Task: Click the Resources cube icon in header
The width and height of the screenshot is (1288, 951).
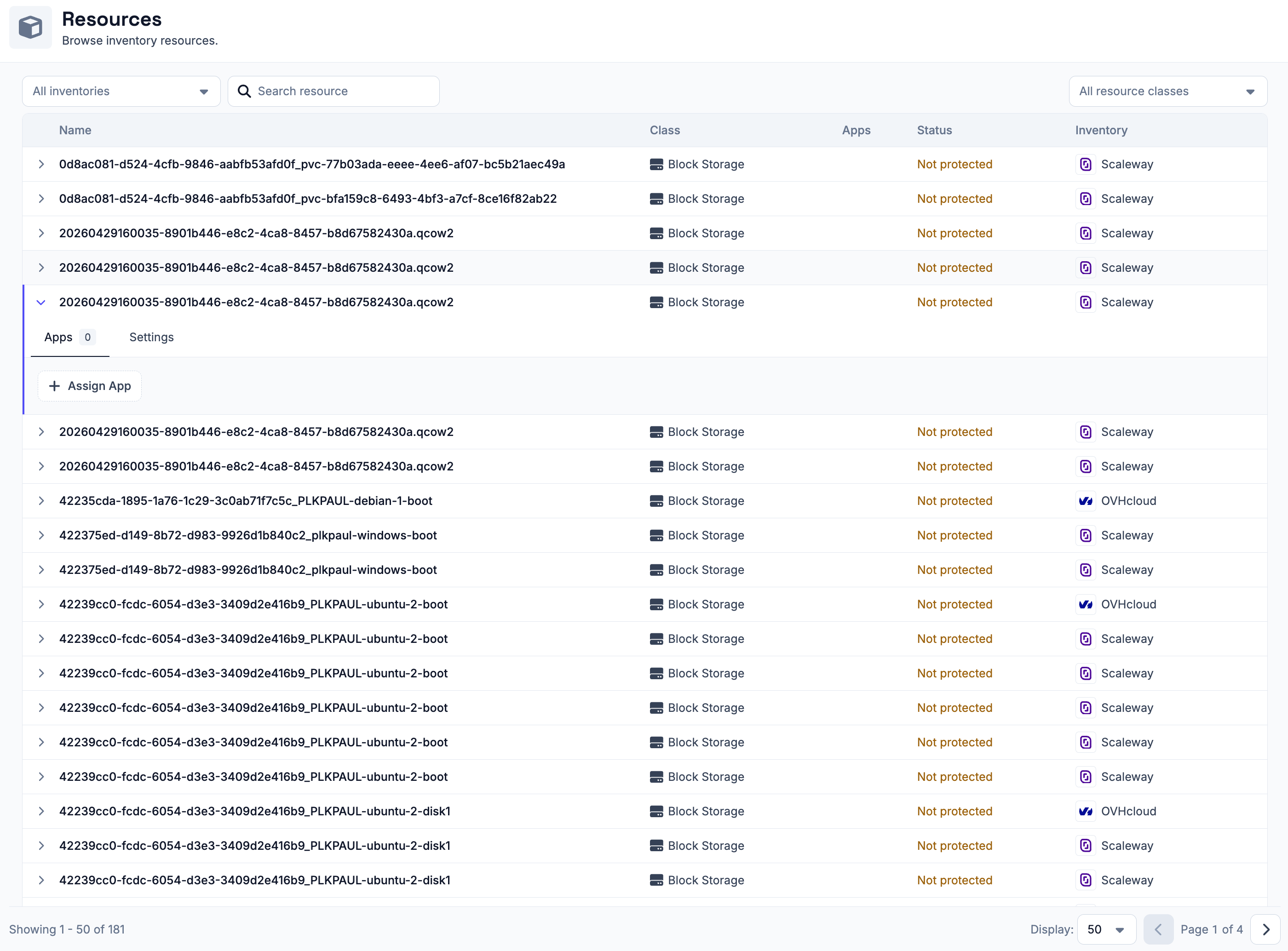Action: click(30, 28)
